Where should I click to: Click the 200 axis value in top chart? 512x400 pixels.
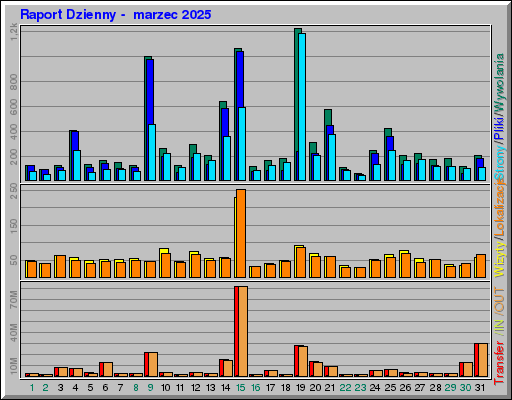tap(14, 157)
